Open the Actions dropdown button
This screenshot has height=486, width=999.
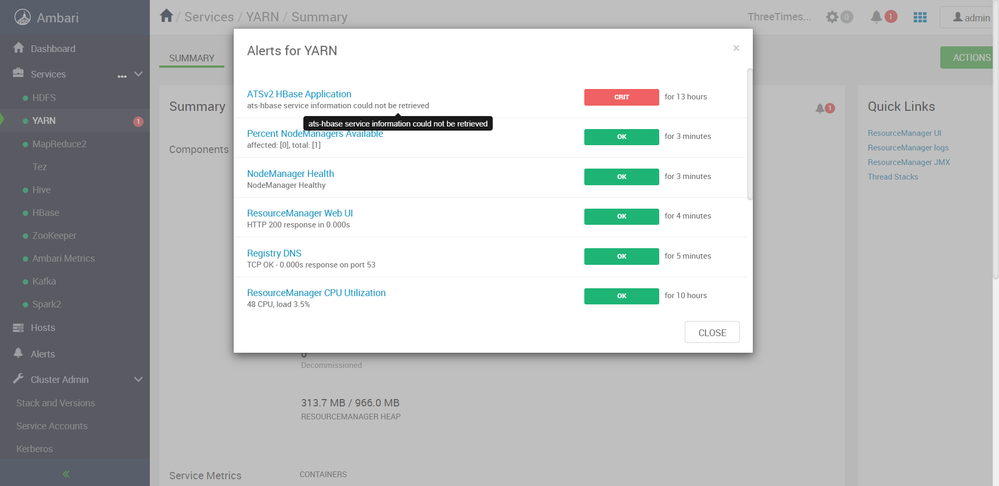(969, 57)
